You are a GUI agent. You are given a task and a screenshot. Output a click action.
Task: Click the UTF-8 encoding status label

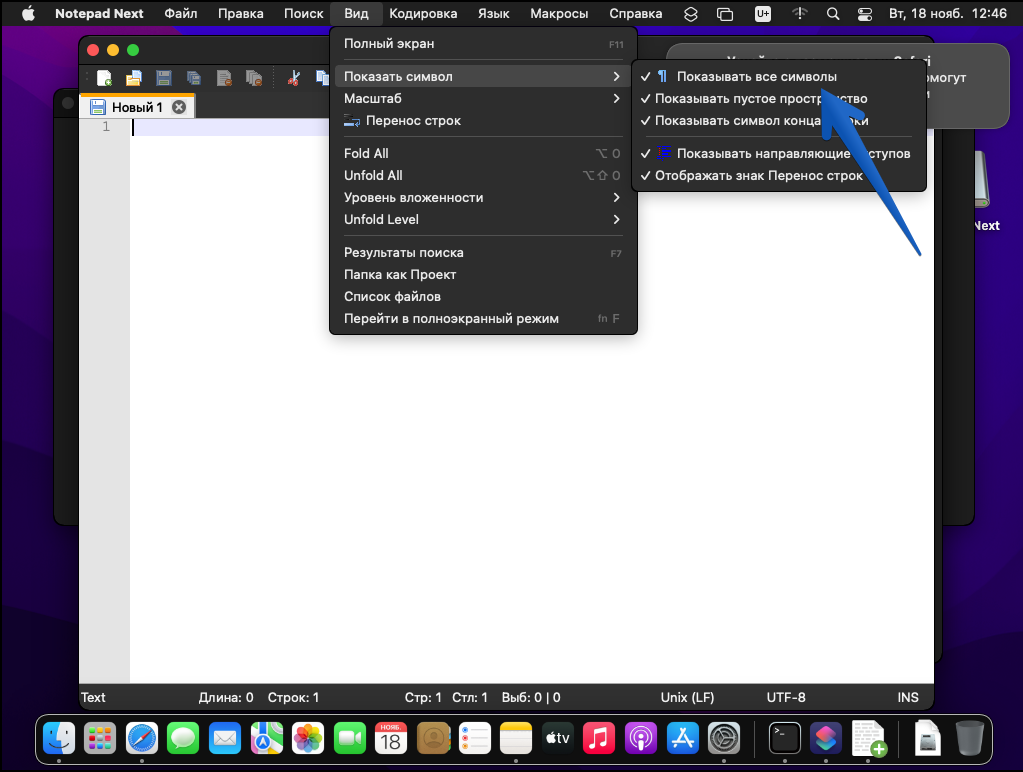click(785, 697)
